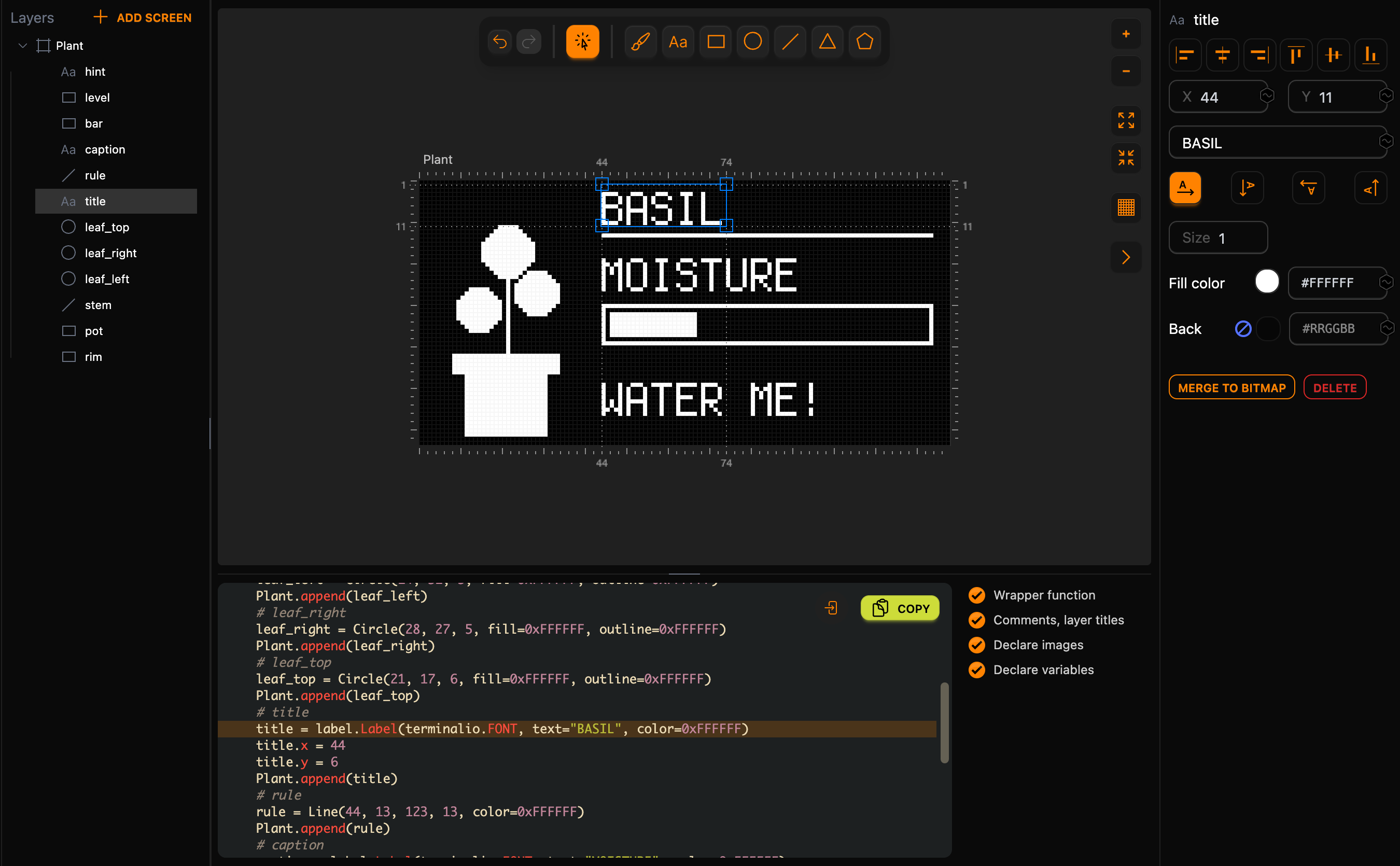The image size is (1400, 866).
Task: Select the paint brush tool
Action: point(641,42)
